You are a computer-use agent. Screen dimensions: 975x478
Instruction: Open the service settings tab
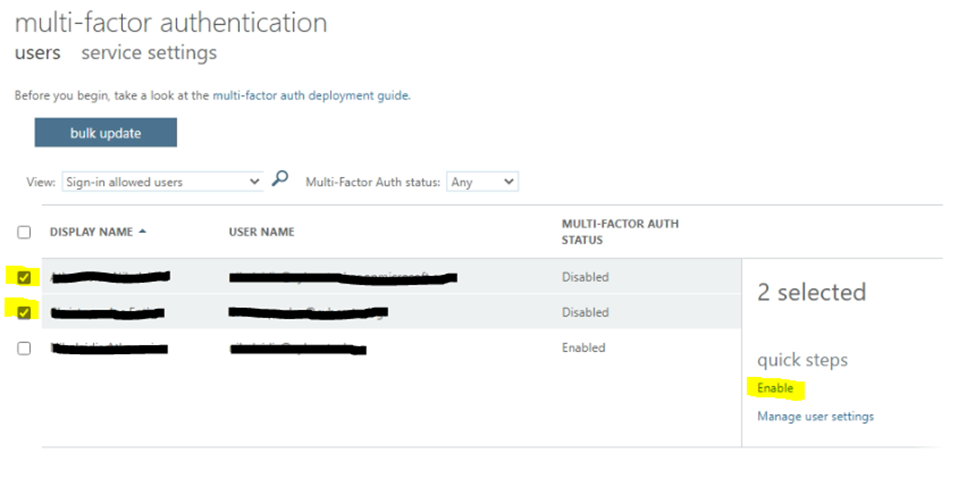coord(149,53)
